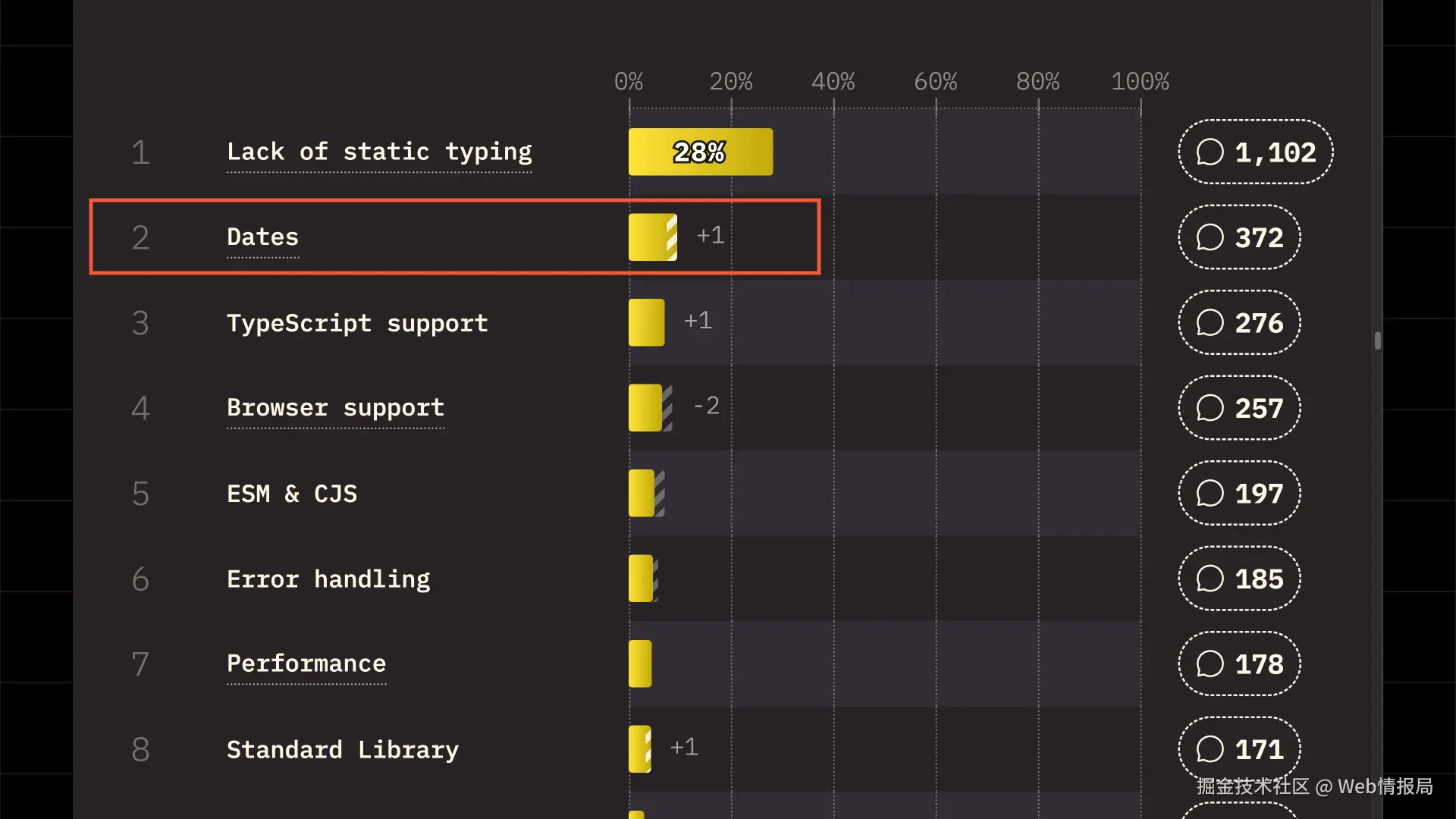The image size is (1456, 819).
Task: Open the 'Browser support' link
Action: (335, 408)
